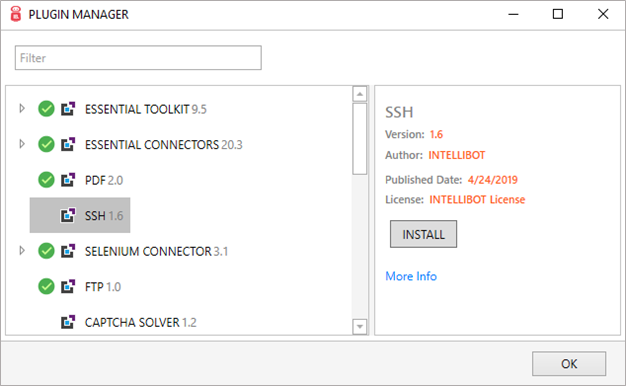Focus the Filter text field
Image resolution: width=626 pixels, height=386 pixels.
(138, 58)
